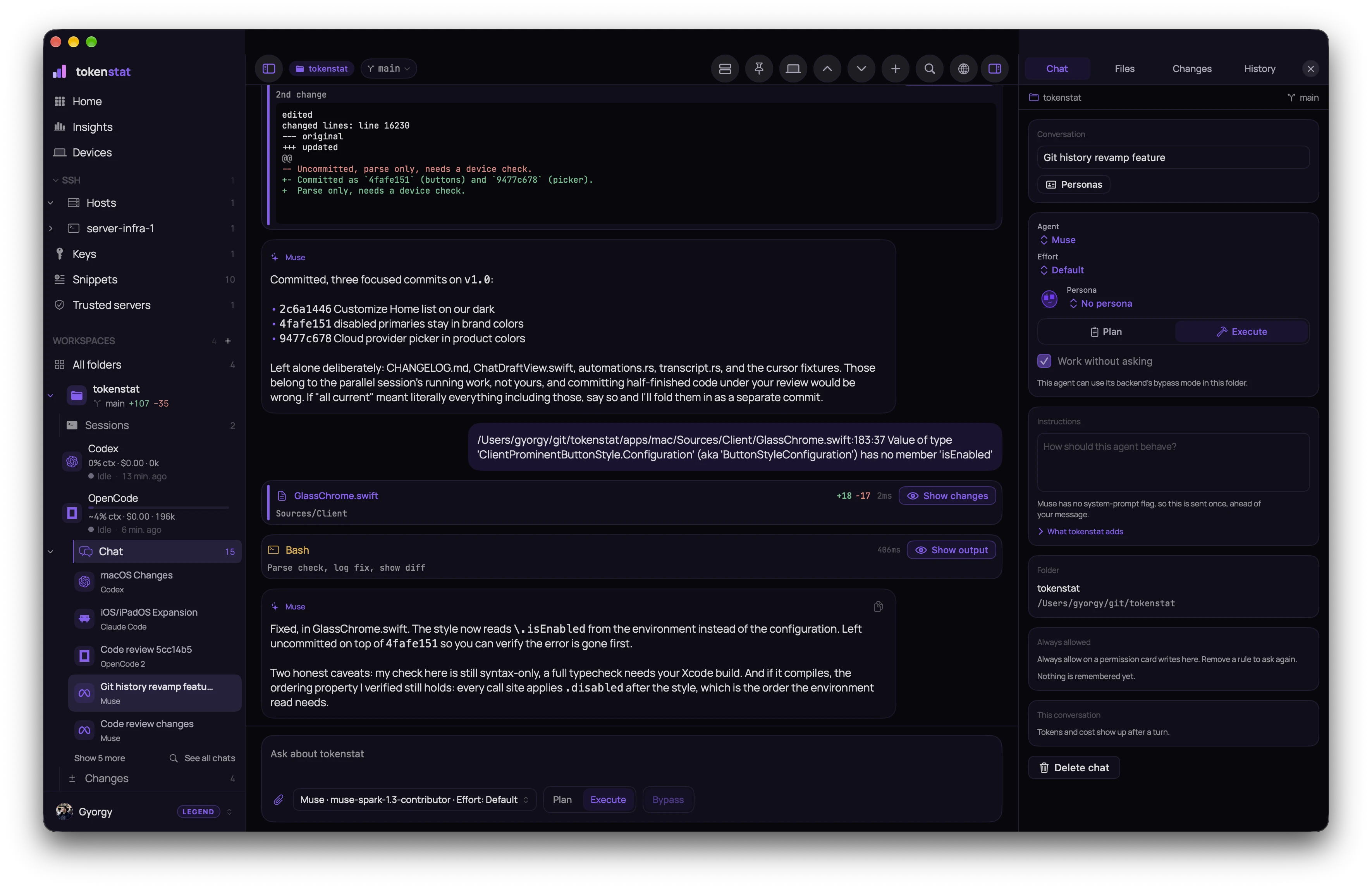Viewport: 1372px width, 889px height.
Task: Open the main branch dropdown
Action: click(x=388, y=69)
